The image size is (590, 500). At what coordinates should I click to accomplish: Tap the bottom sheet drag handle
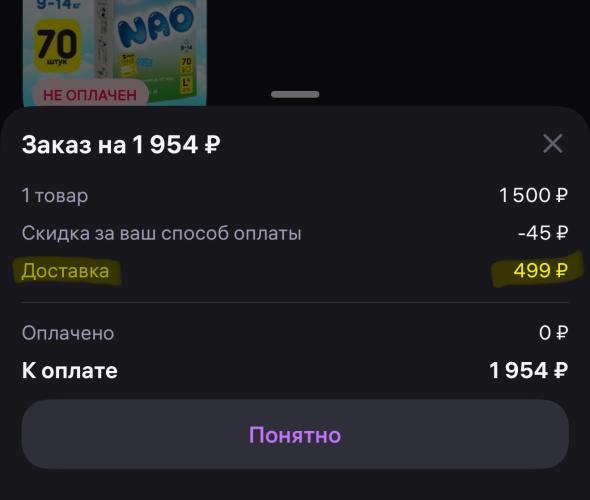pyautogui.click(x=295, y=94)
